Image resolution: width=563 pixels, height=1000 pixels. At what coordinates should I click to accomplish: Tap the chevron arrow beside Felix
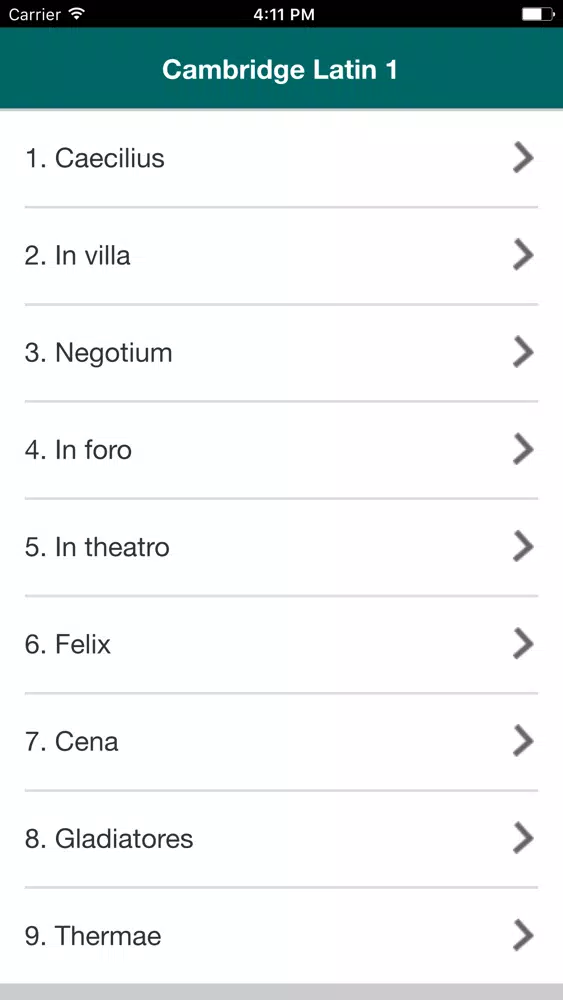click(x=523, y=644)
